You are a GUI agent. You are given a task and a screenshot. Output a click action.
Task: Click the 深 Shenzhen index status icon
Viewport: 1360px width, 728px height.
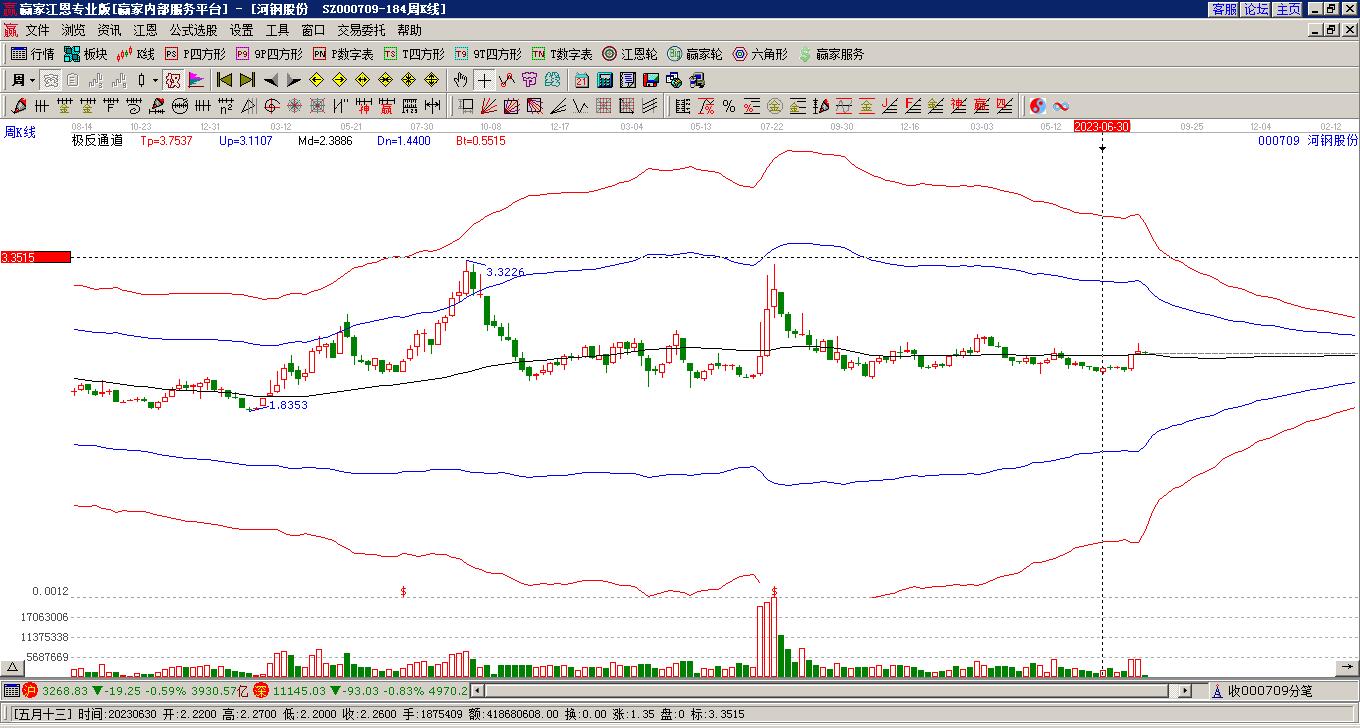point(260,690)
